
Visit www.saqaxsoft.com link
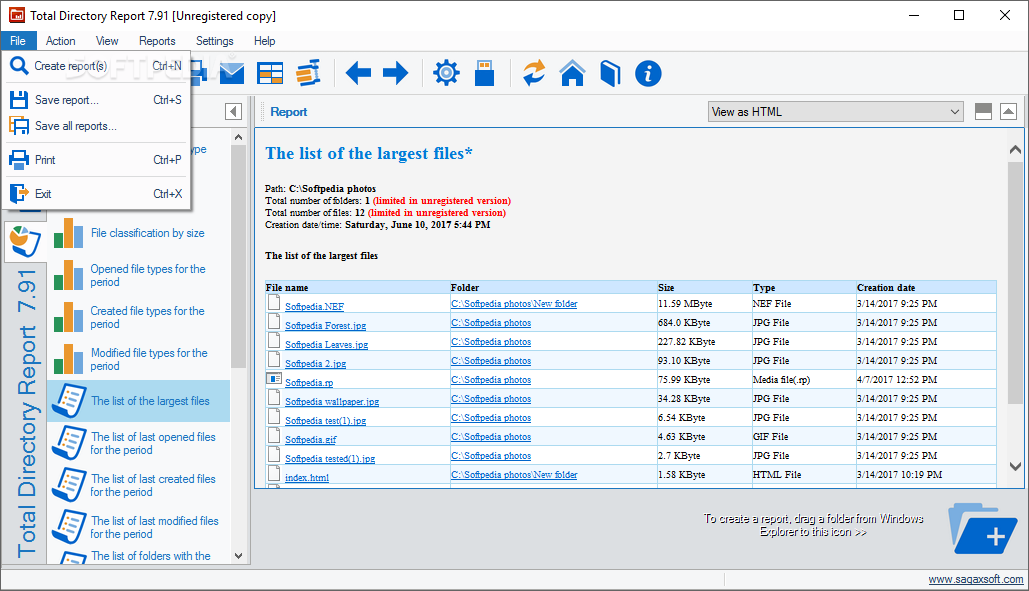[x=975, y=579]
